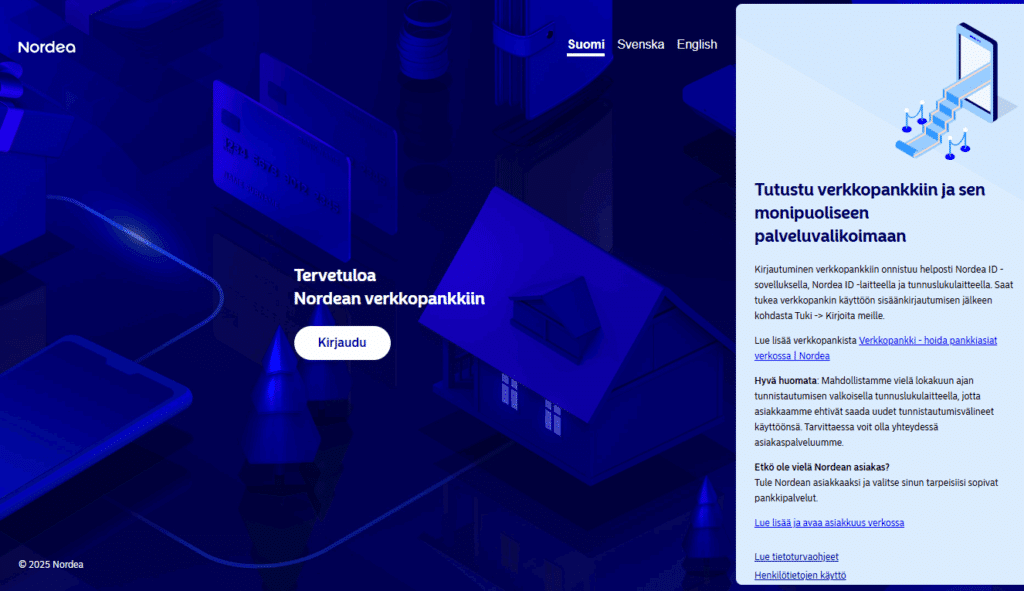The height and width of the screenshot is (591, 1024).
Task: Click the 'Tule Nordean asiakkaaksi' text
Action: tap(875, 489)
